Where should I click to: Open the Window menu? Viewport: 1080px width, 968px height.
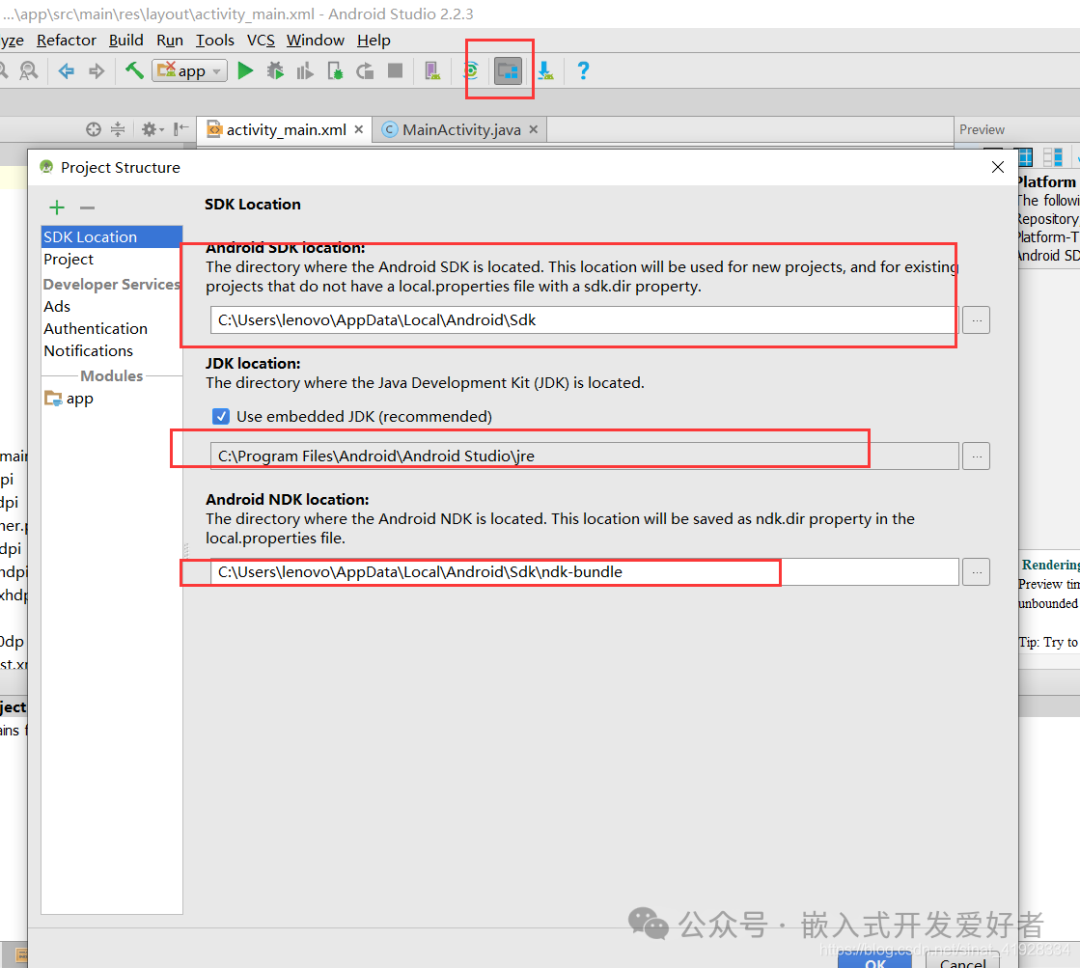pyautogui.click(x=315, y=40)
